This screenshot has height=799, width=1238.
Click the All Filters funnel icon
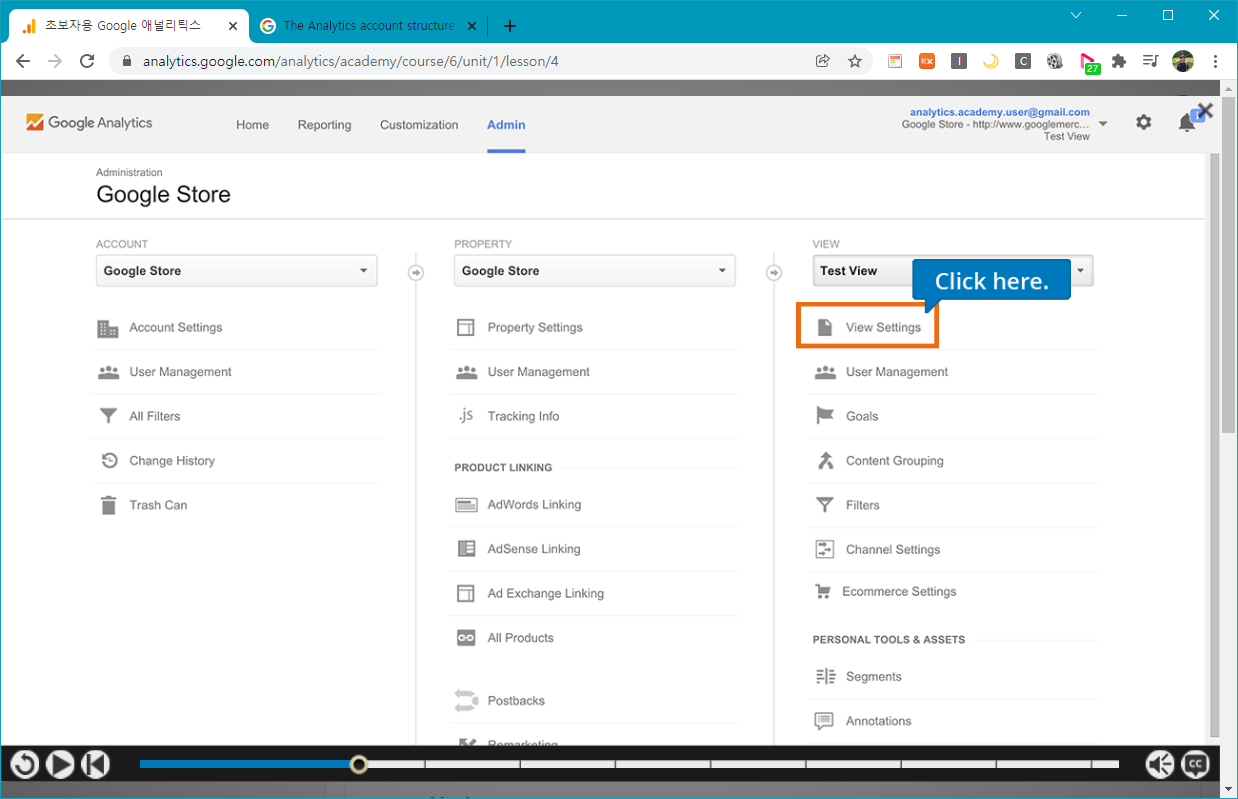coord(108,416)
